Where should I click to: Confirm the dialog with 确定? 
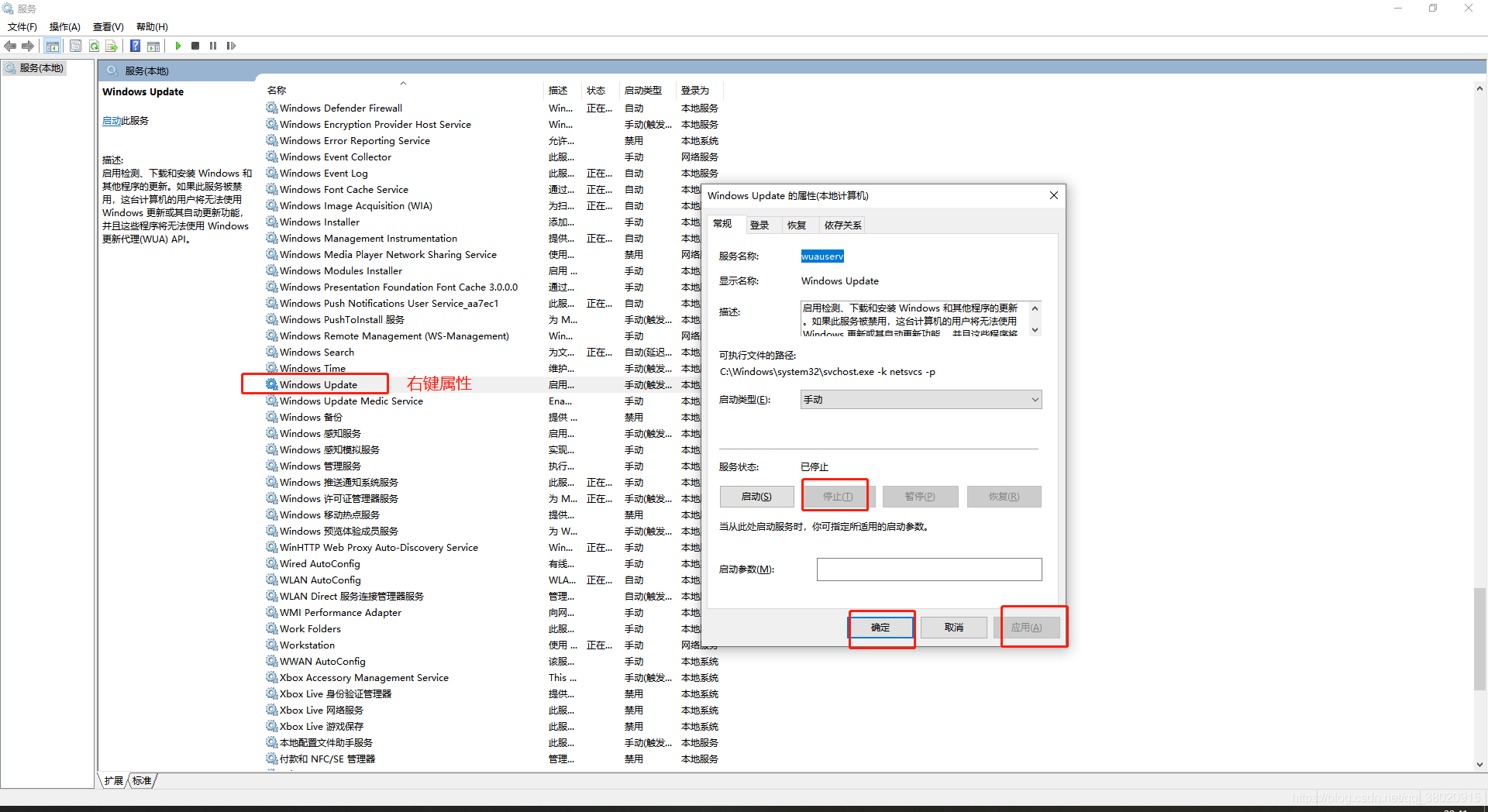(880, 628)
